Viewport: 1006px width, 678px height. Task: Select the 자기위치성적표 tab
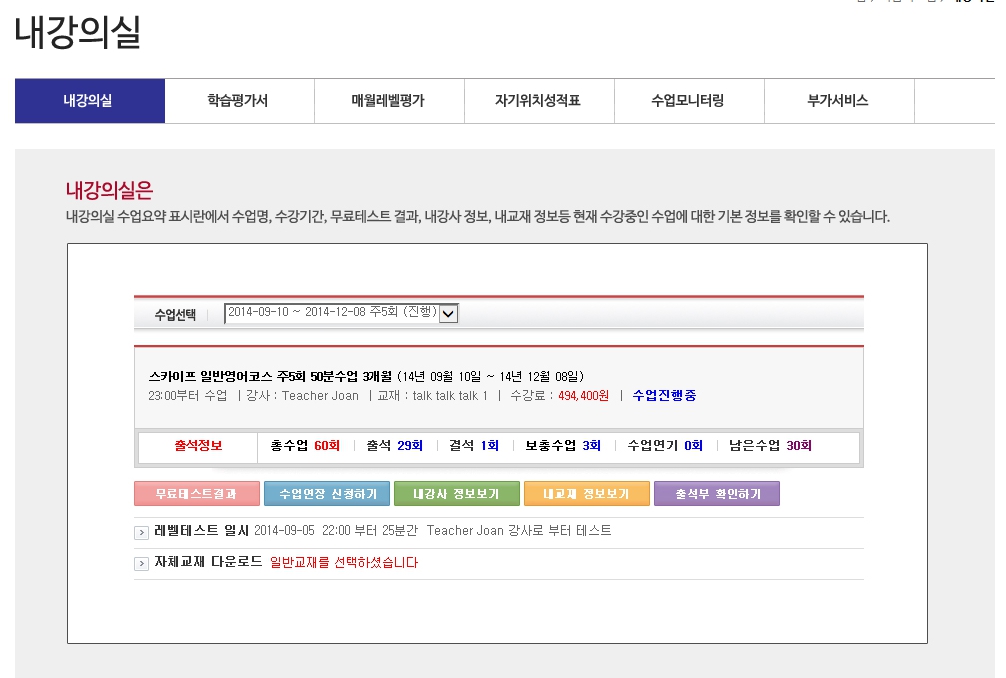538,101
